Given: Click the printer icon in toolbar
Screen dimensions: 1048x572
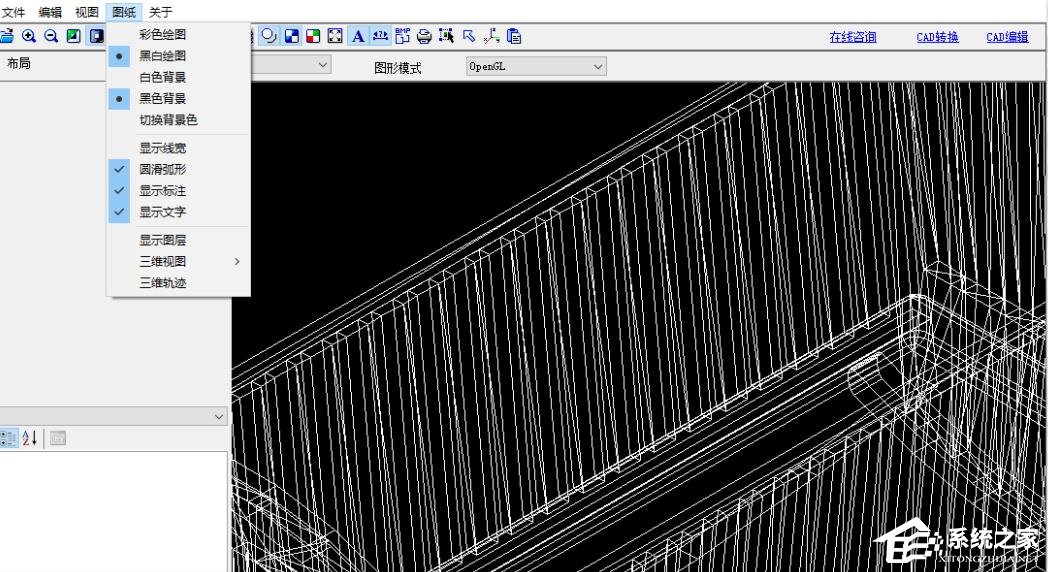Looking at the screenshot, I should pos(424,36).
